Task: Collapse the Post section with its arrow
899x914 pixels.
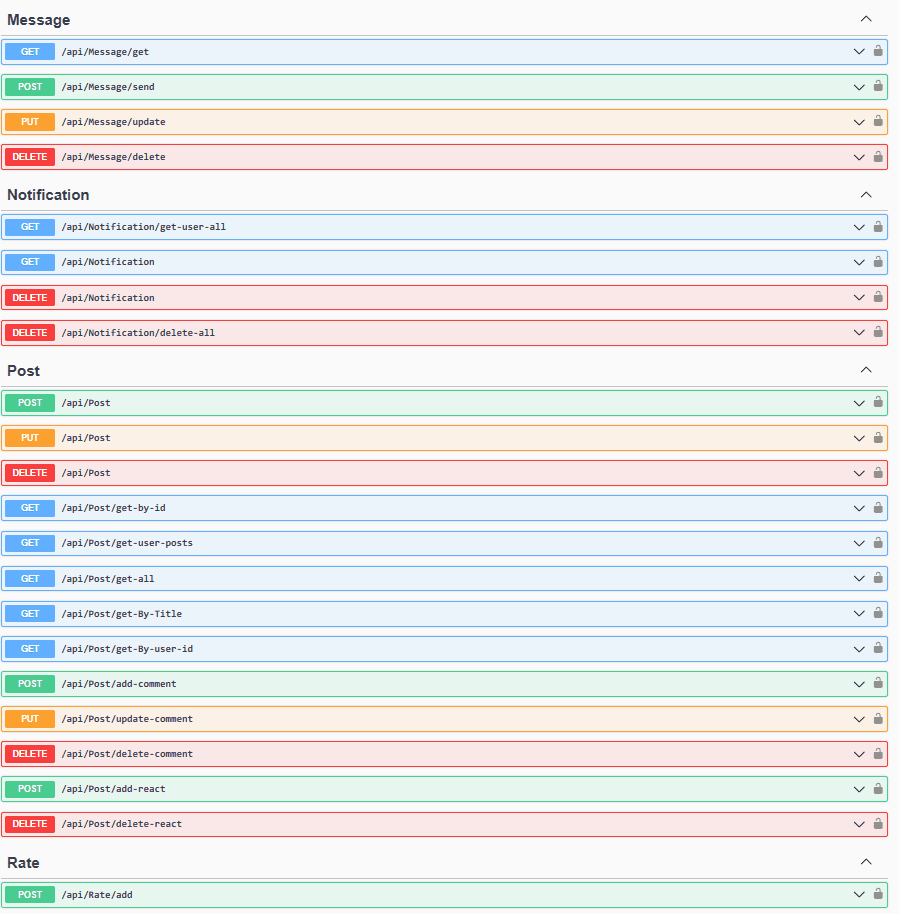Action: 866,370
